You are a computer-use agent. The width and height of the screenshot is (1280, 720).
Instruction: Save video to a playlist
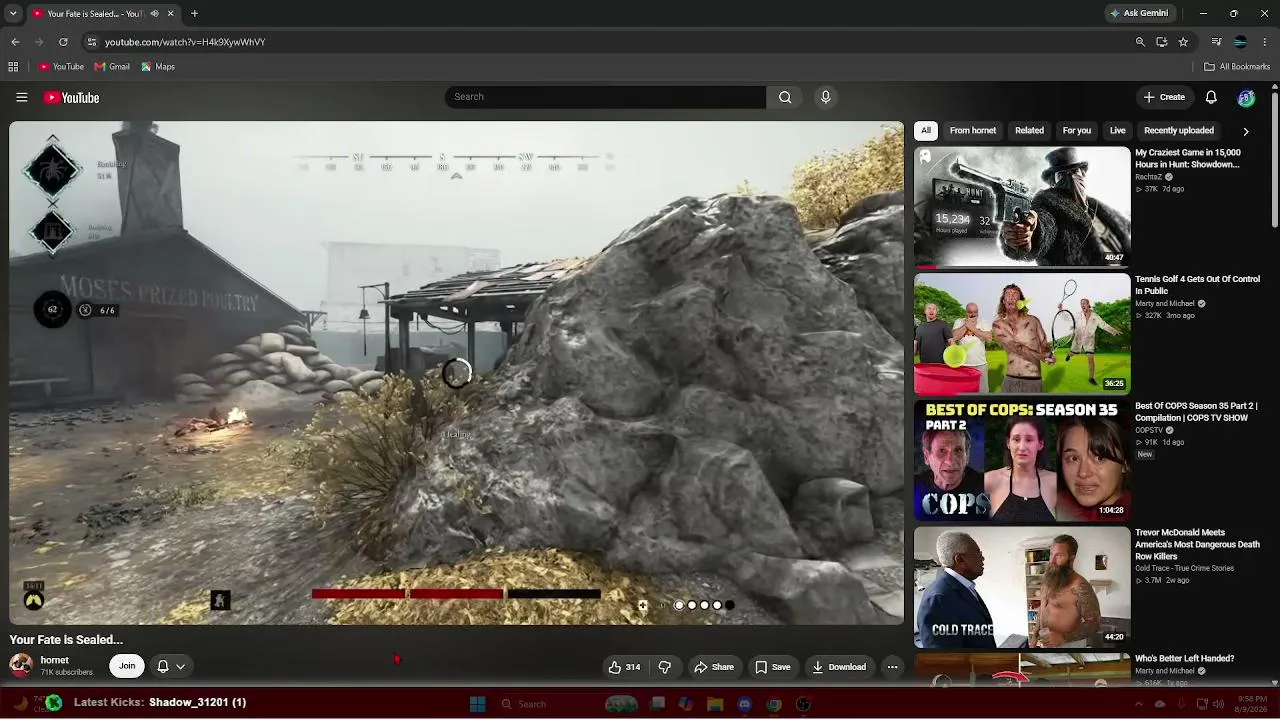[x=773, y=667]
